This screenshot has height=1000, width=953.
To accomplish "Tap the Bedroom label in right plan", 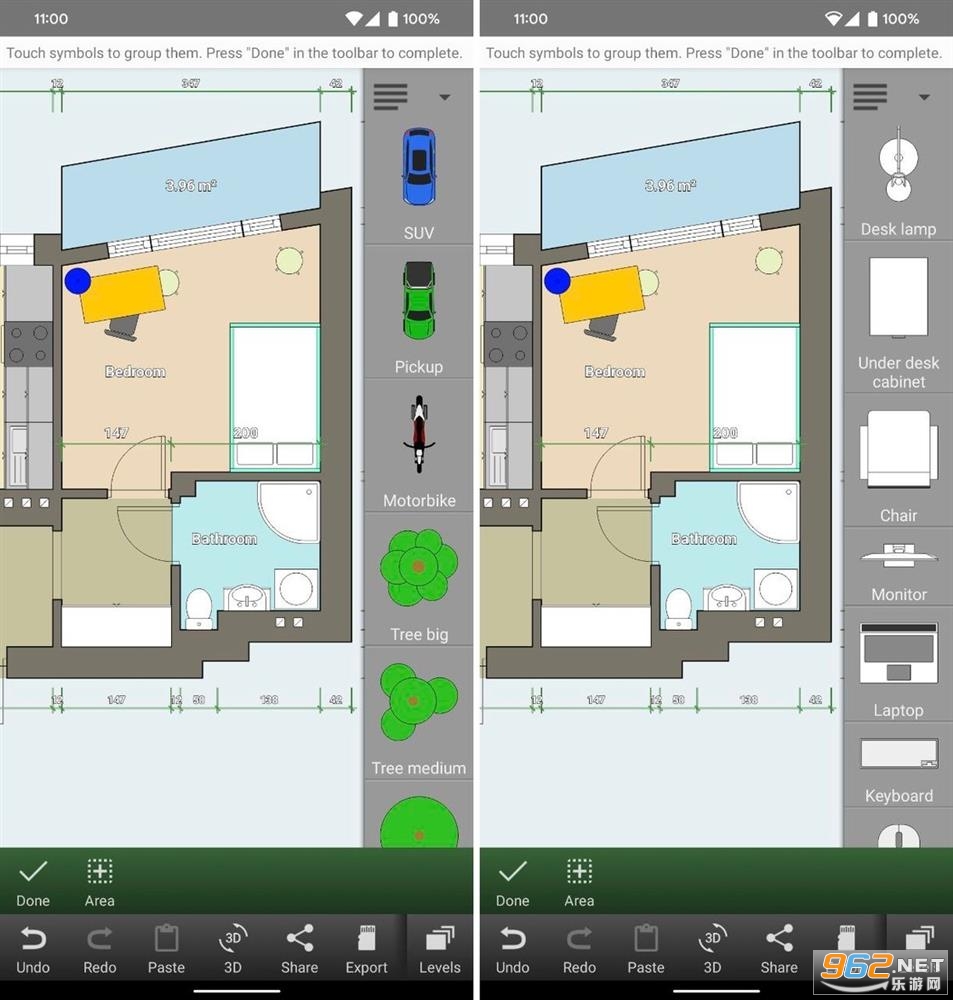I will 615,371.
